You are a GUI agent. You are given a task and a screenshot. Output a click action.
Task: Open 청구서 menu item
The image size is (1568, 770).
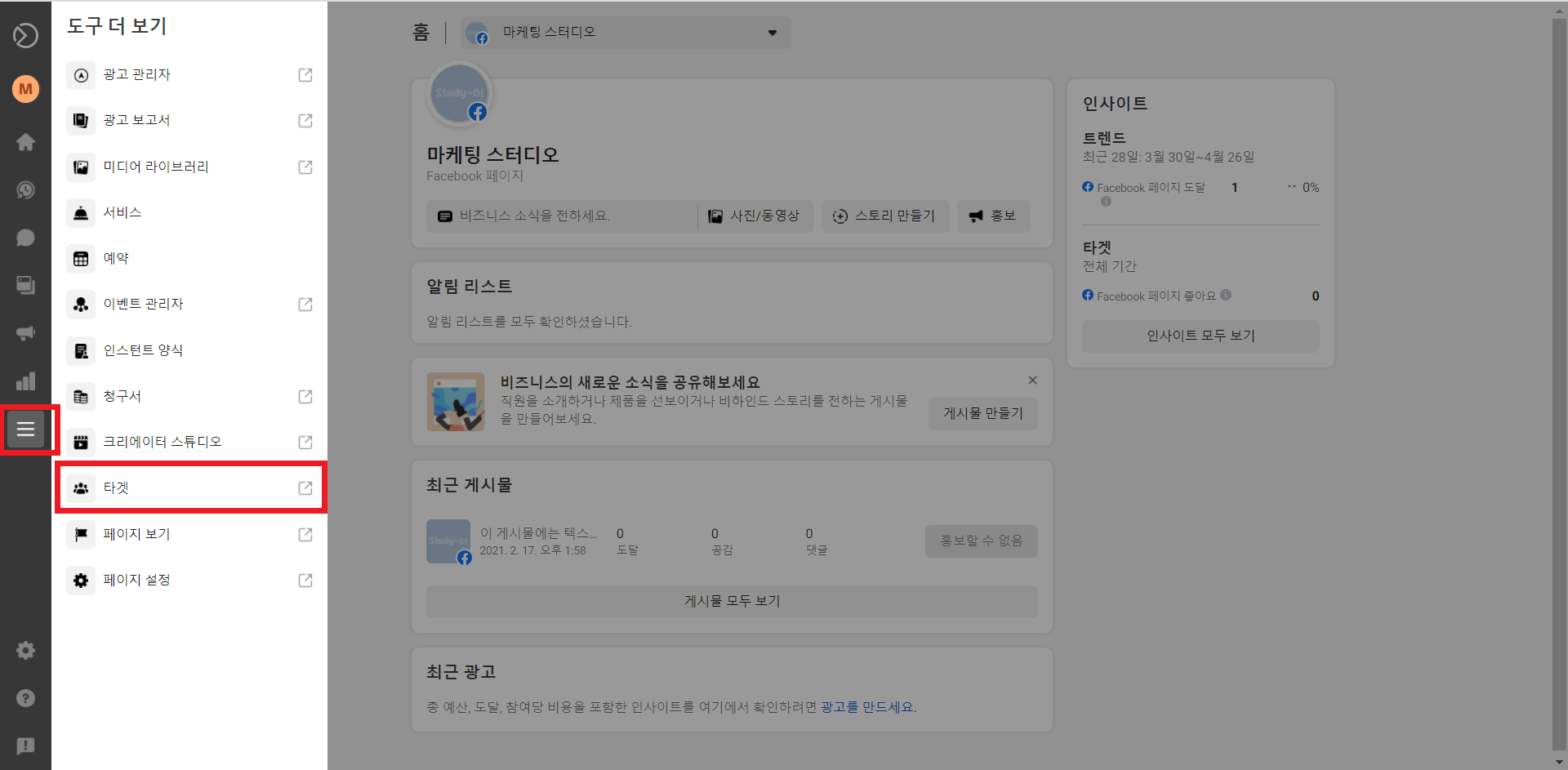189,396
